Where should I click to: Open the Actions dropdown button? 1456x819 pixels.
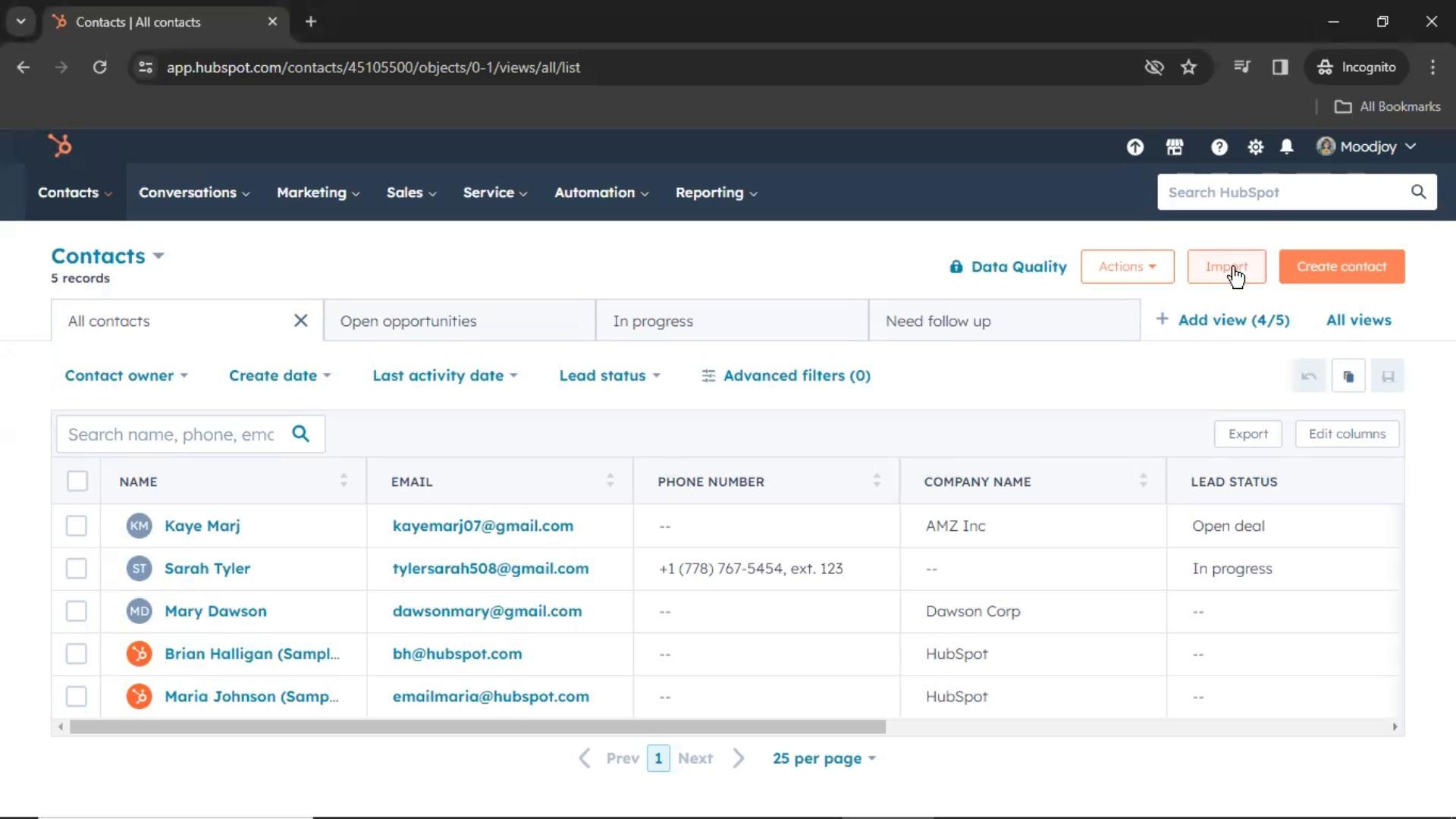tap(1127, 267)
